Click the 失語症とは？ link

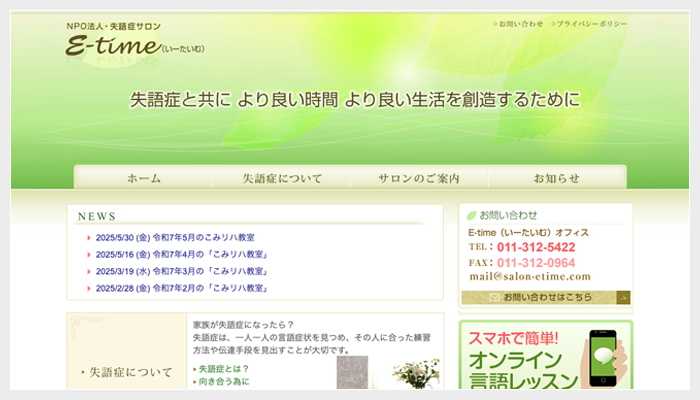[x=222, y=369]
